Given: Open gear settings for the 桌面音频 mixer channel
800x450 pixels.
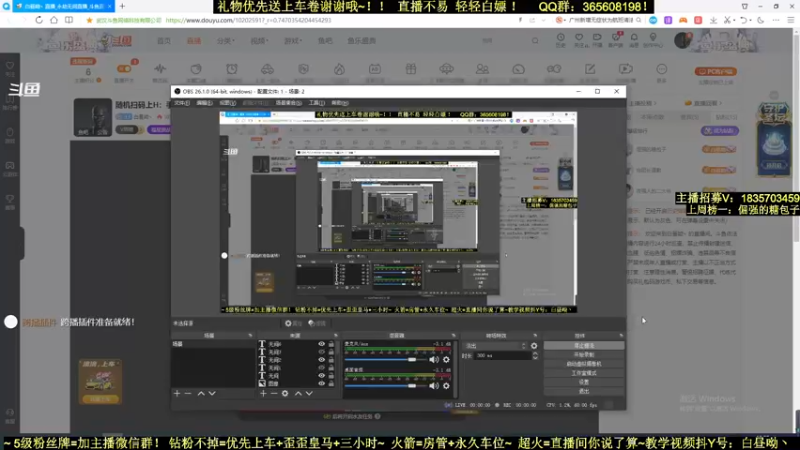Looking at the screenshot, I should 446,386.
